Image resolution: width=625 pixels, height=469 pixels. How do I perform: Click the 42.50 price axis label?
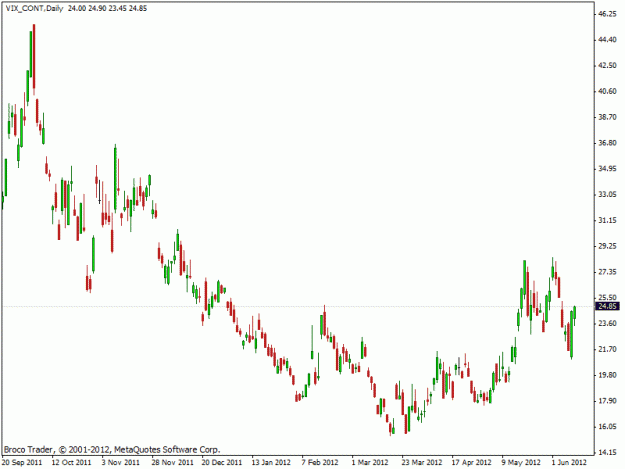pyautogui.click(x=607, y=65)
